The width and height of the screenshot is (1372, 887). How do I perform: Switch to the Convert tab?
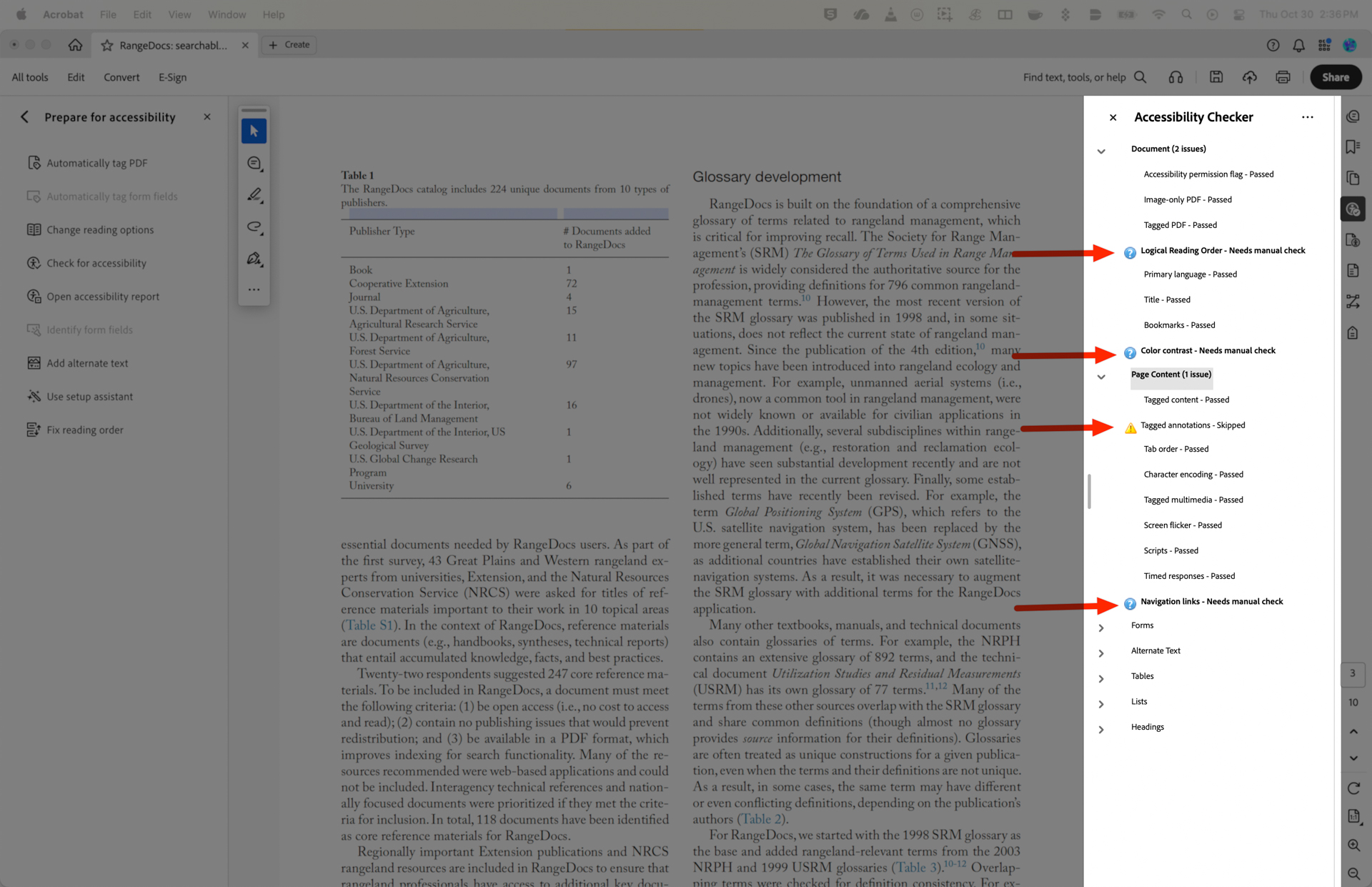coord(121,76)
